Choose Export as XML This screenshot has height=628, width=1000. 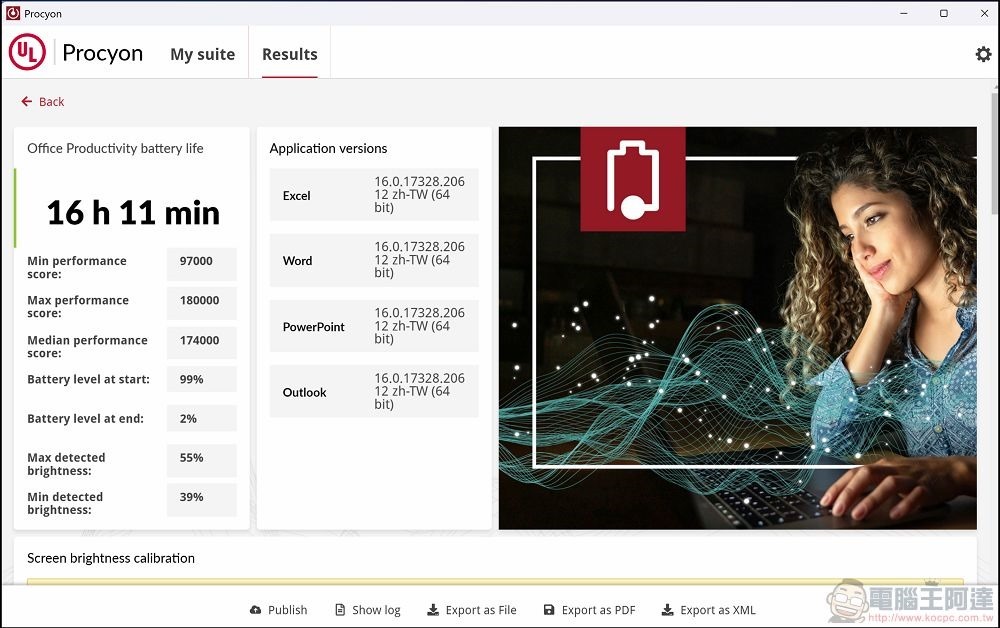pos(709,610)
